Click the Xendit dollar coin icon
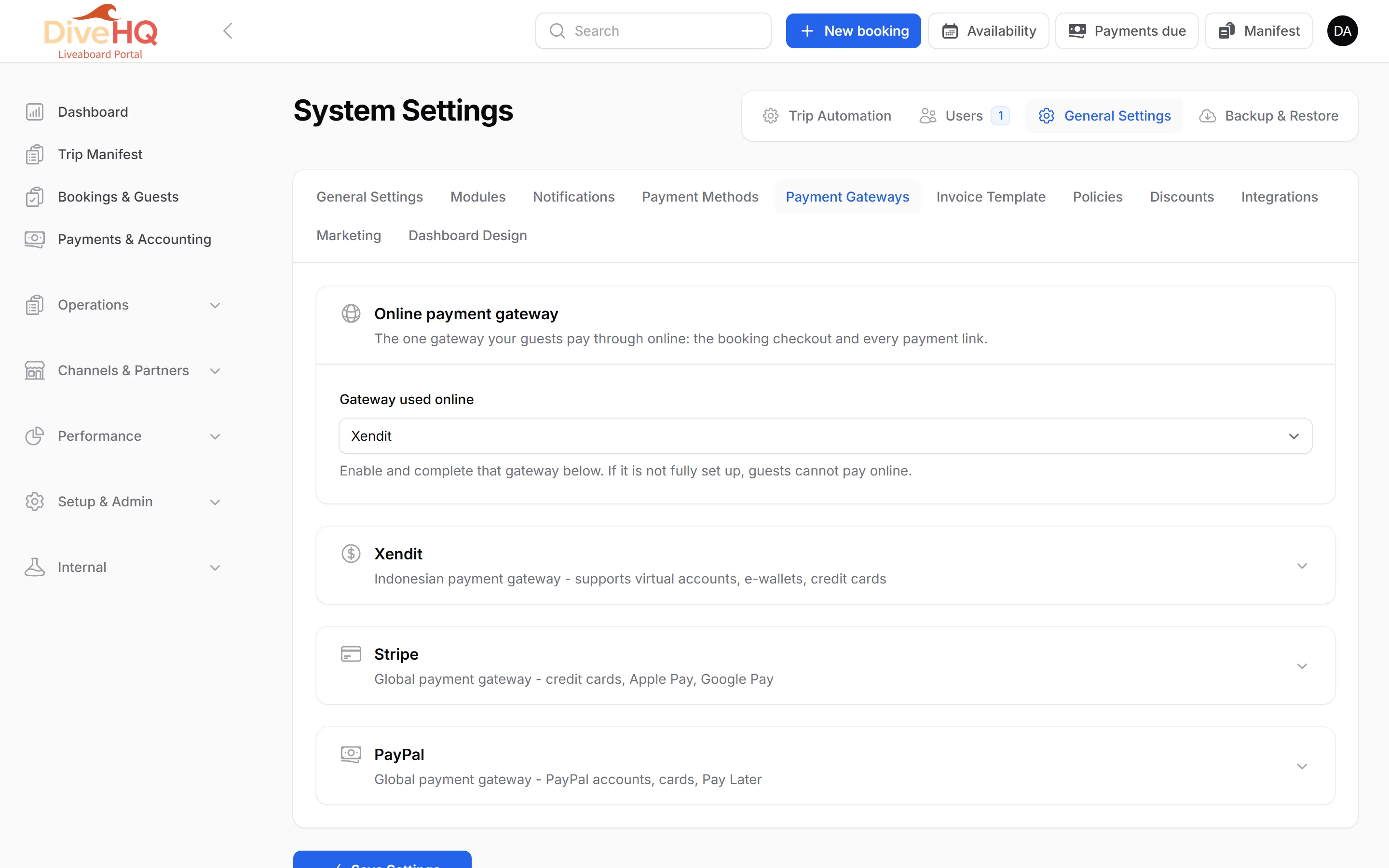Viewport: 1389px width, 868px height. [351, 554]
